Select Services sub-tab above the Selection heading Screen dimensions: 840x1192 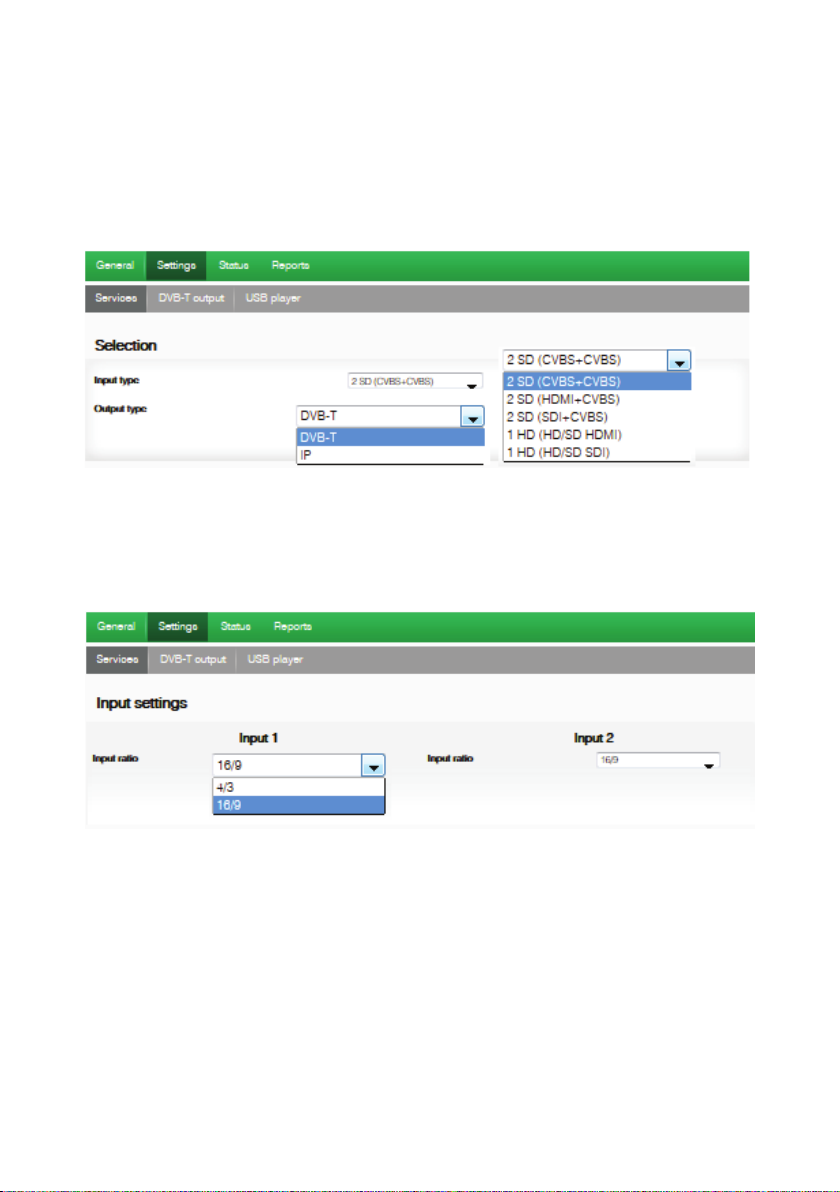[116, 298]
